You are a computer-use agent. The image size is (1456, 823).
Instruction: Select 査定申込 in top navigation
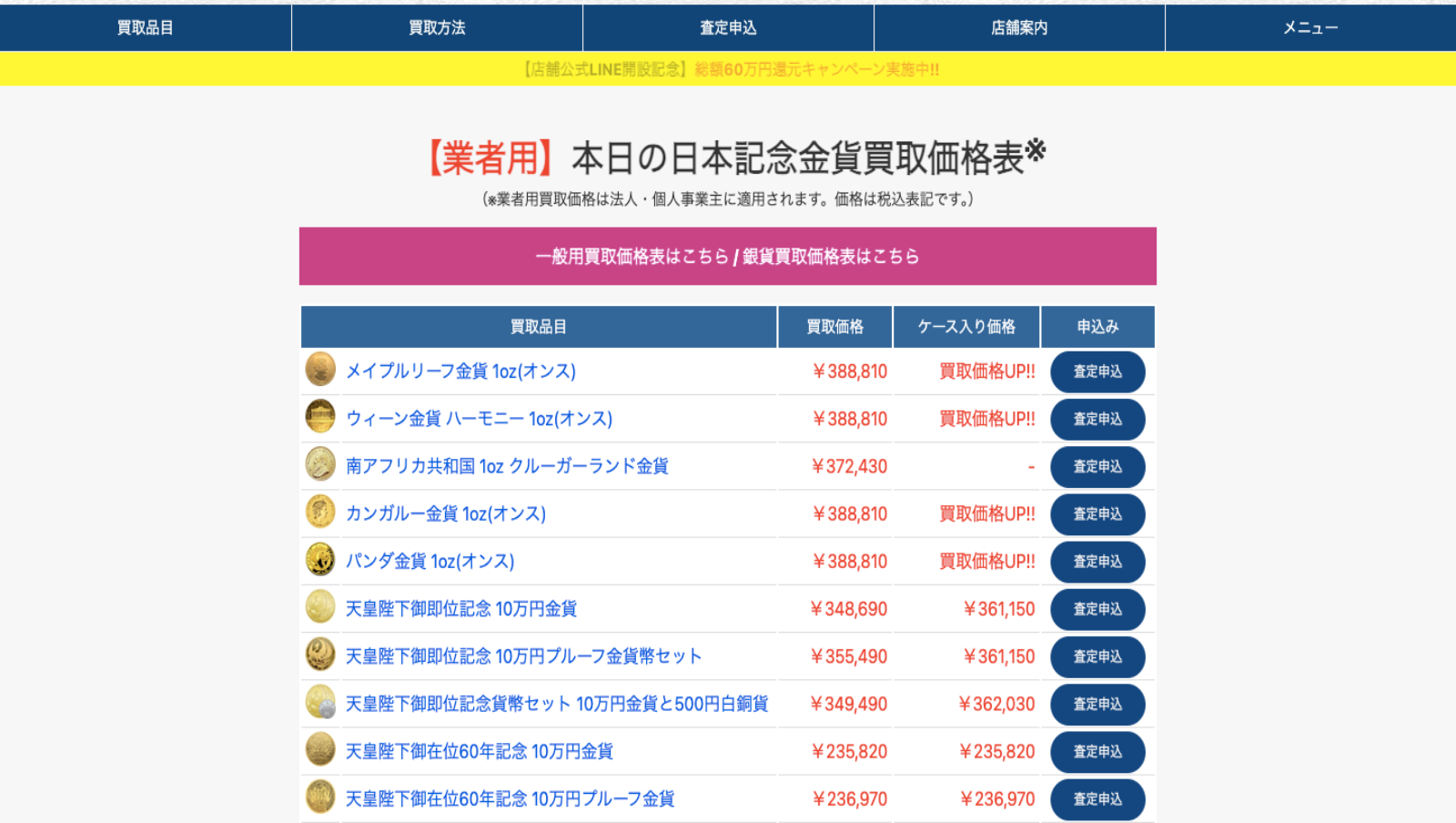pos(728,27)
